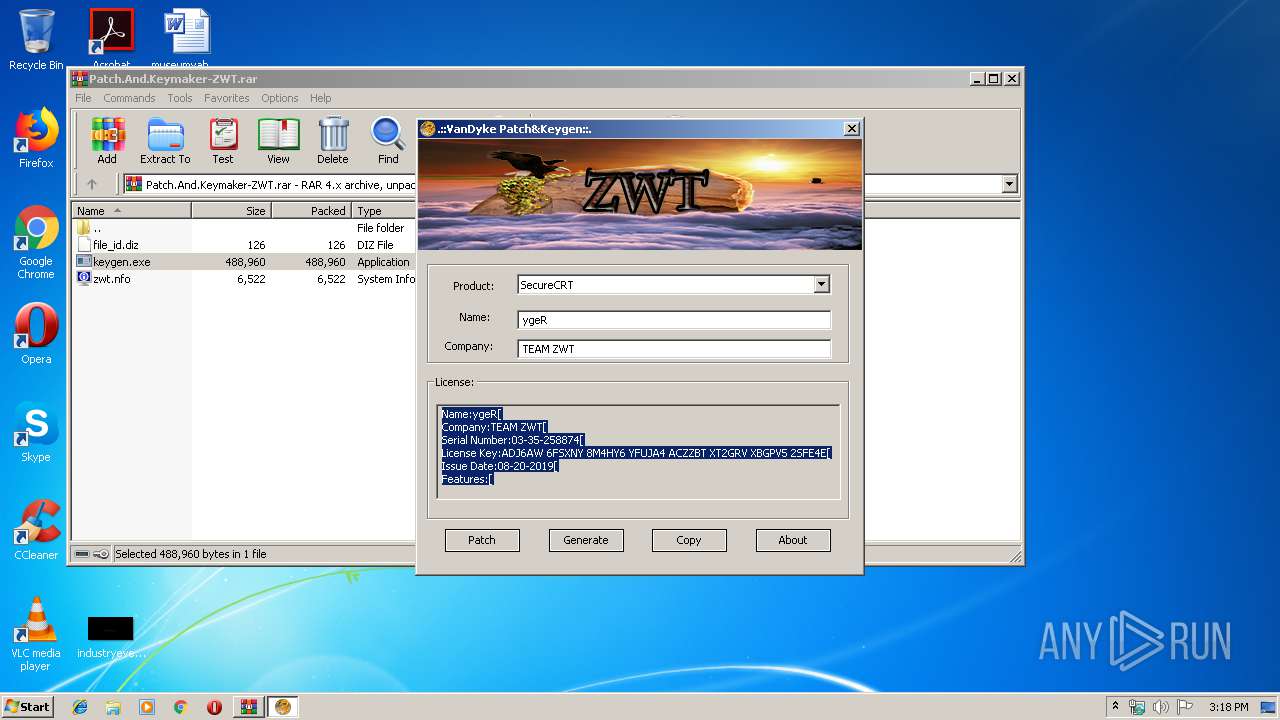Open the Firefox desktop icon
1280x720 pixels.
pyautogui.click(x=36, y=138)
